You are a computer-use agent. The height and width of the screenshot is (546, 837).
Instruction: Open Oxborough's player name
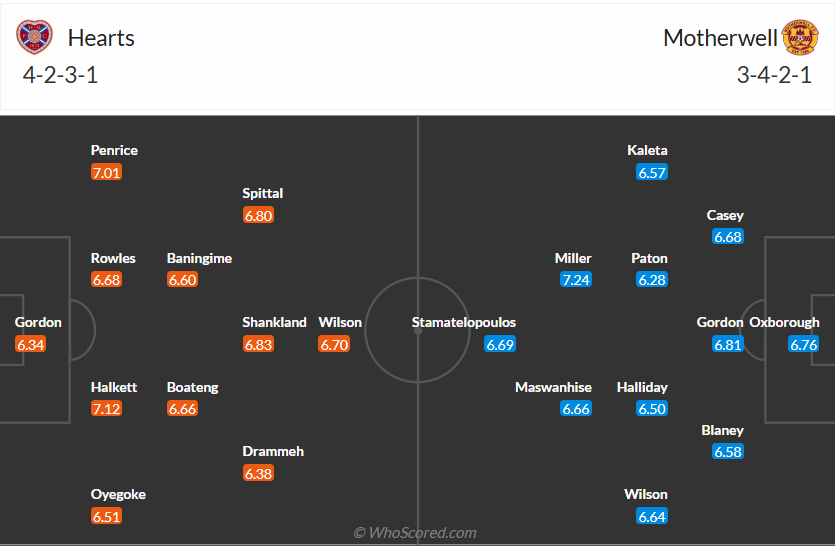(784, 322)
